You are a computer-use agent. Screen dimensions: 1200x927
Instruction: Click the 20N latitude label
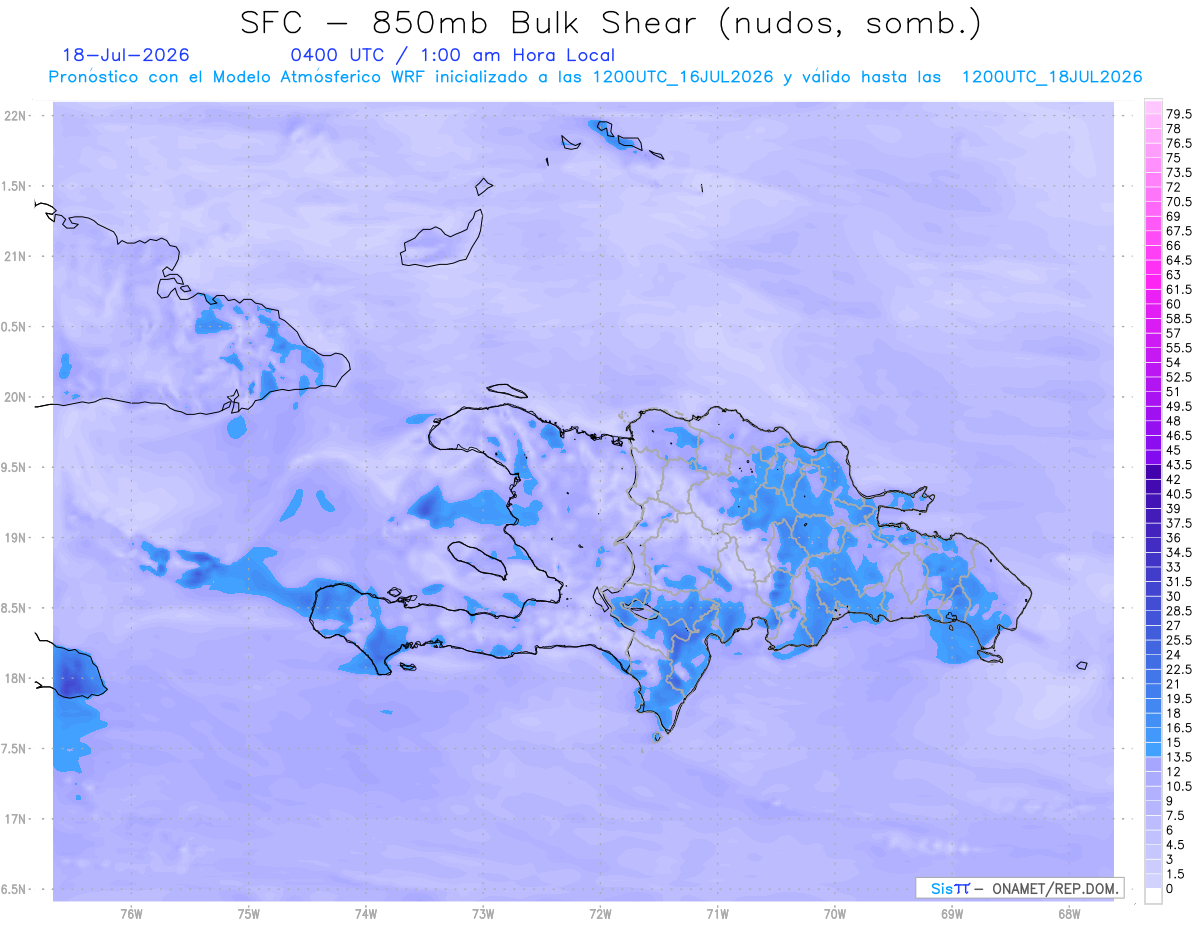(x=16, y=397)
